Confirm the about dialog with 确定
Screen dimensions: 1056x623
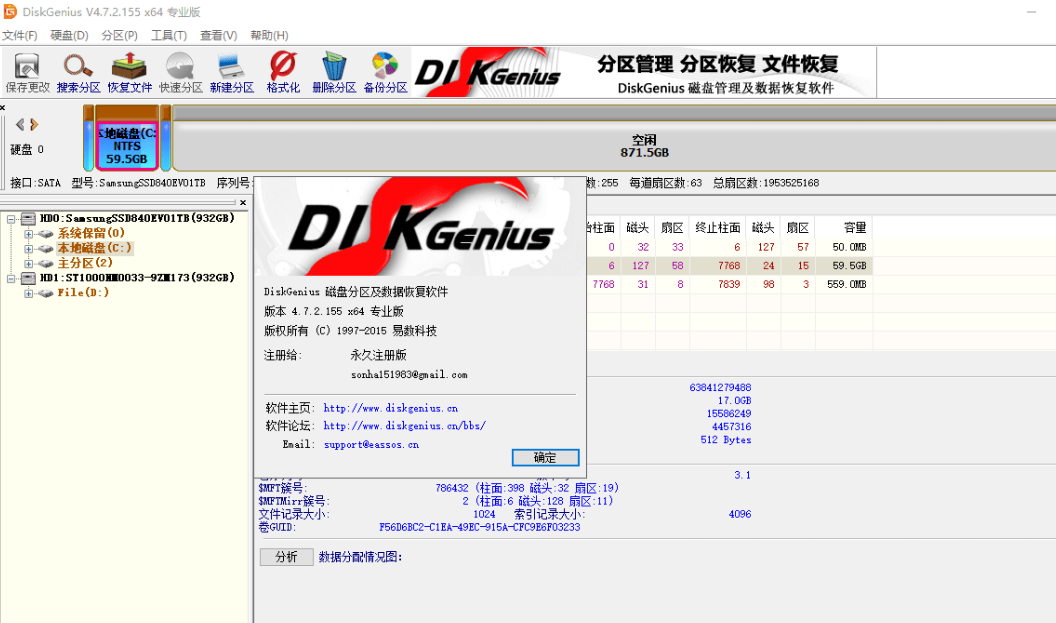pos(545,457)
